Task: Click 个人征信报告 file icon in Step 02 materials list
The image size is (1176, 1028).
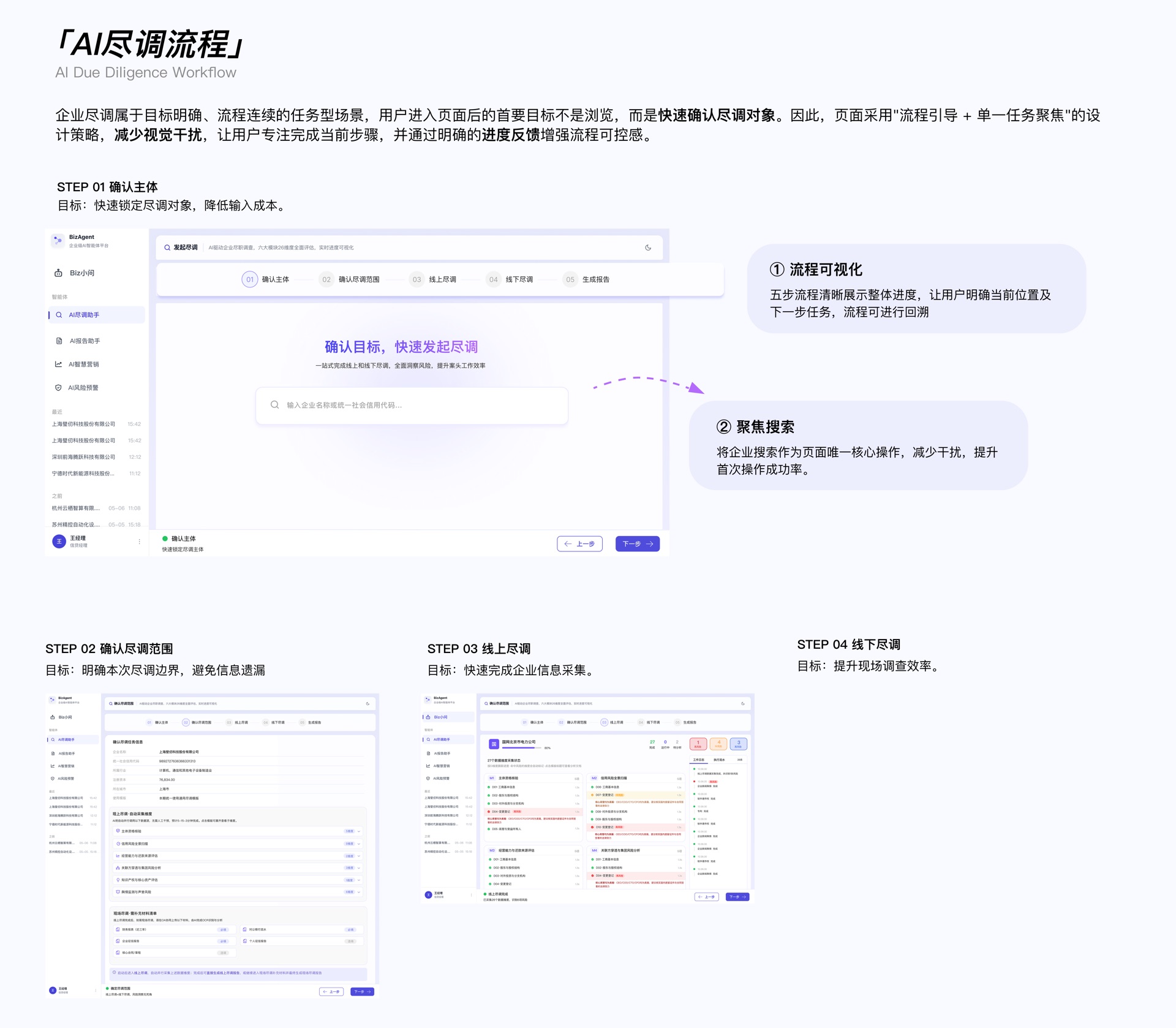Action: [245, 941]
